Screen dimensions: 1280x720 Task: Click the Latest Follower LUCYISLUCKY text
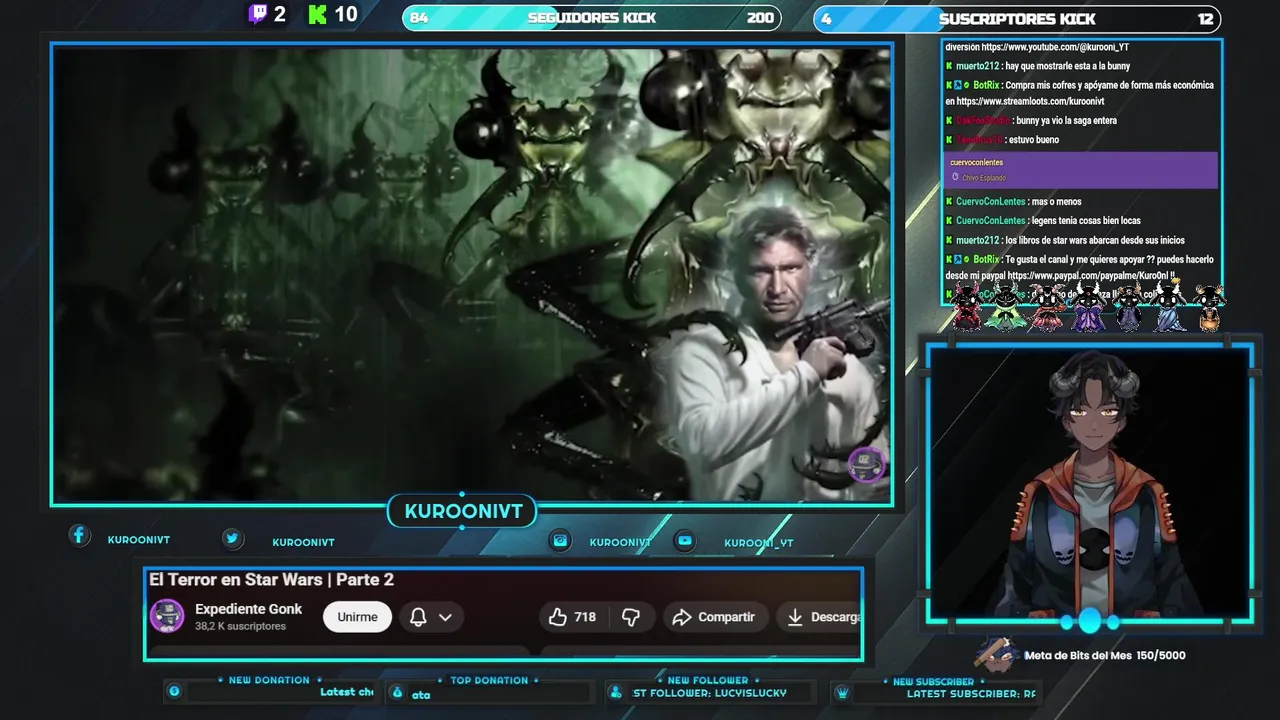coord(710,693)
